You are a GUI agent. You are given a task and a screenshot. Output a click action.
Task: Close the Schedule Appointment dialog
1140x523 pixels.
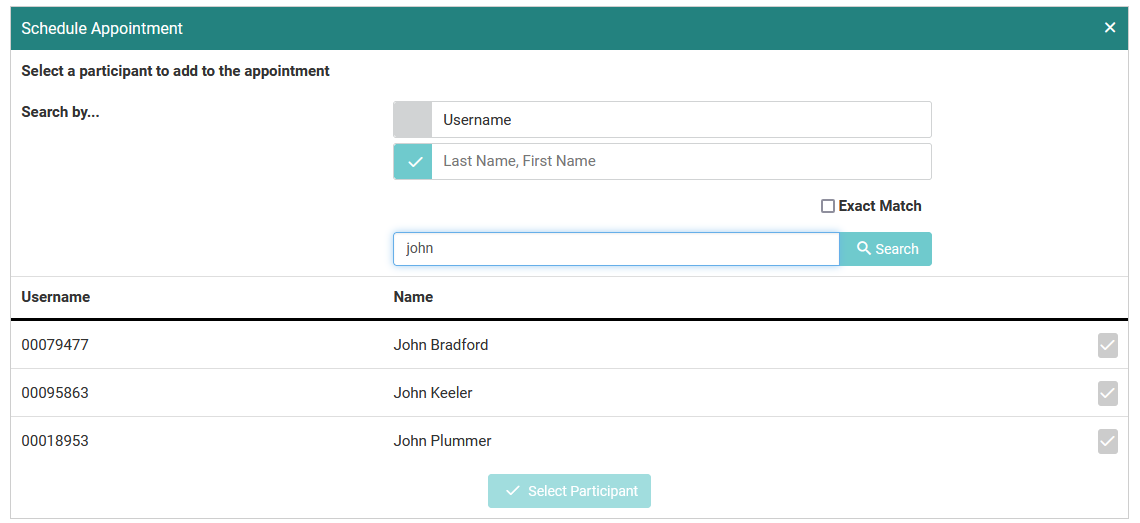pos(1109,28)
